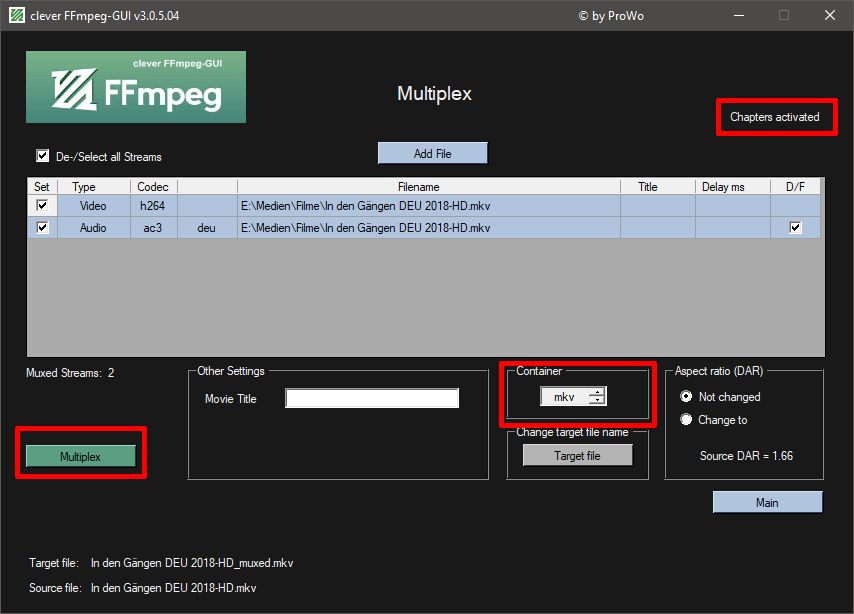Select the Audio type cell

point(94,228)
